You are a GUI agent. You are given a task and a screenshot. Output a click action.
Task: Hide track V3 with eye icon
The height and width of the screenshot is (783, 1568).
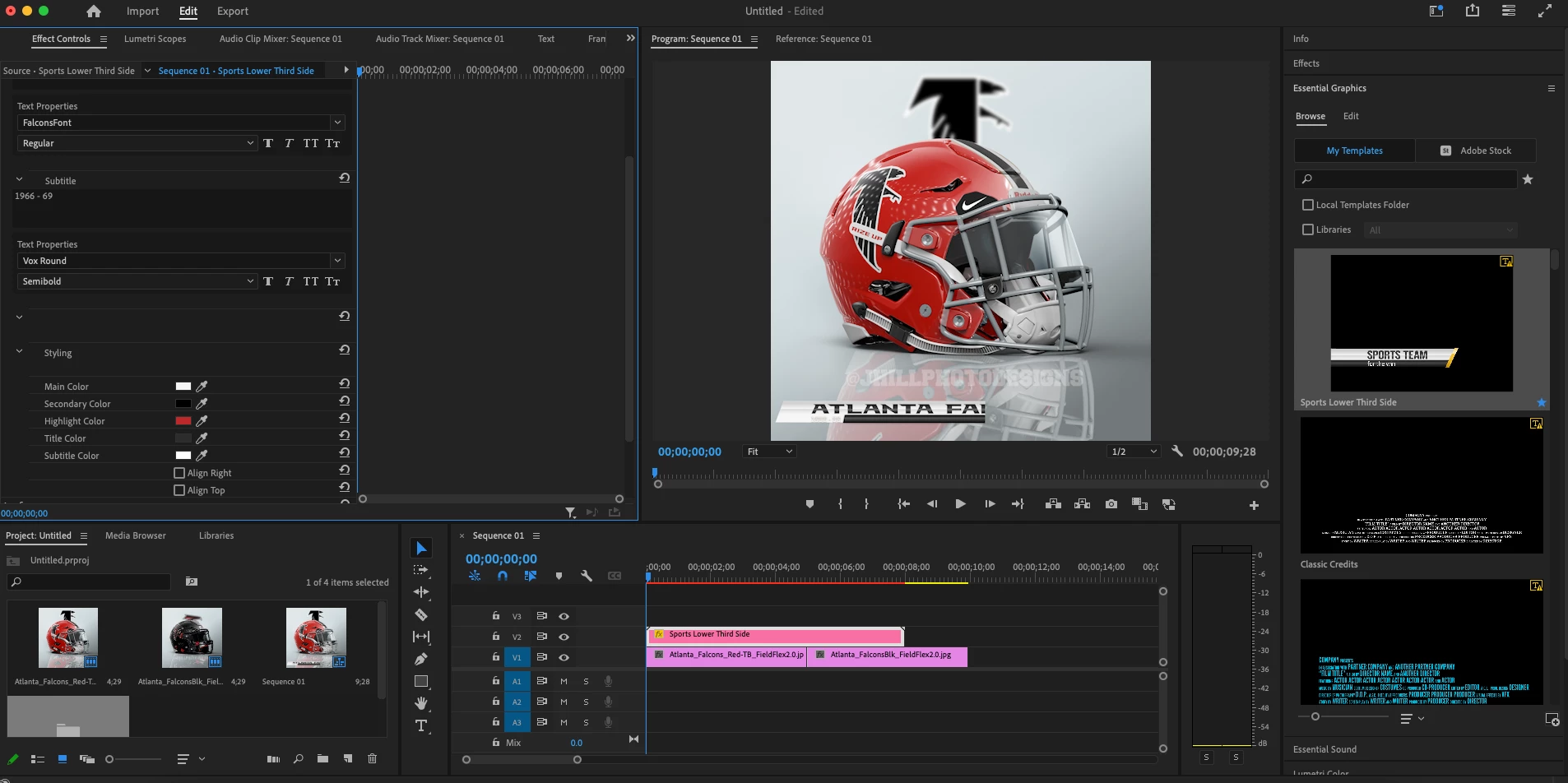[564, 616]
